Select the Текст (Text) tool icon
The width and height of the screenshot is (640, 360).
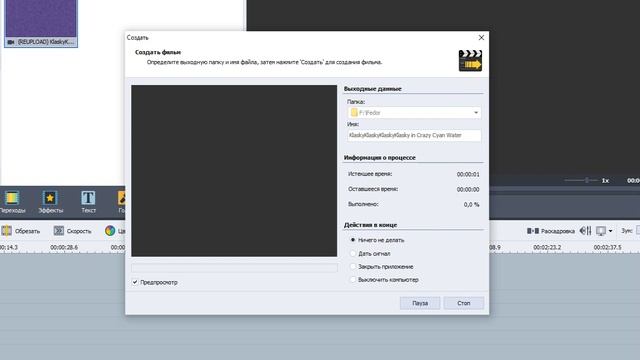(88, 198)
